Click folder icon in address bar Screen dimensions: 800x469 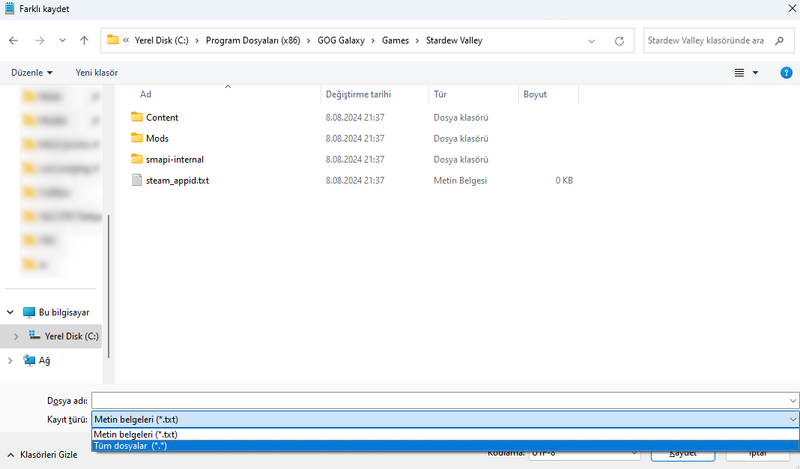click(113, 40)
